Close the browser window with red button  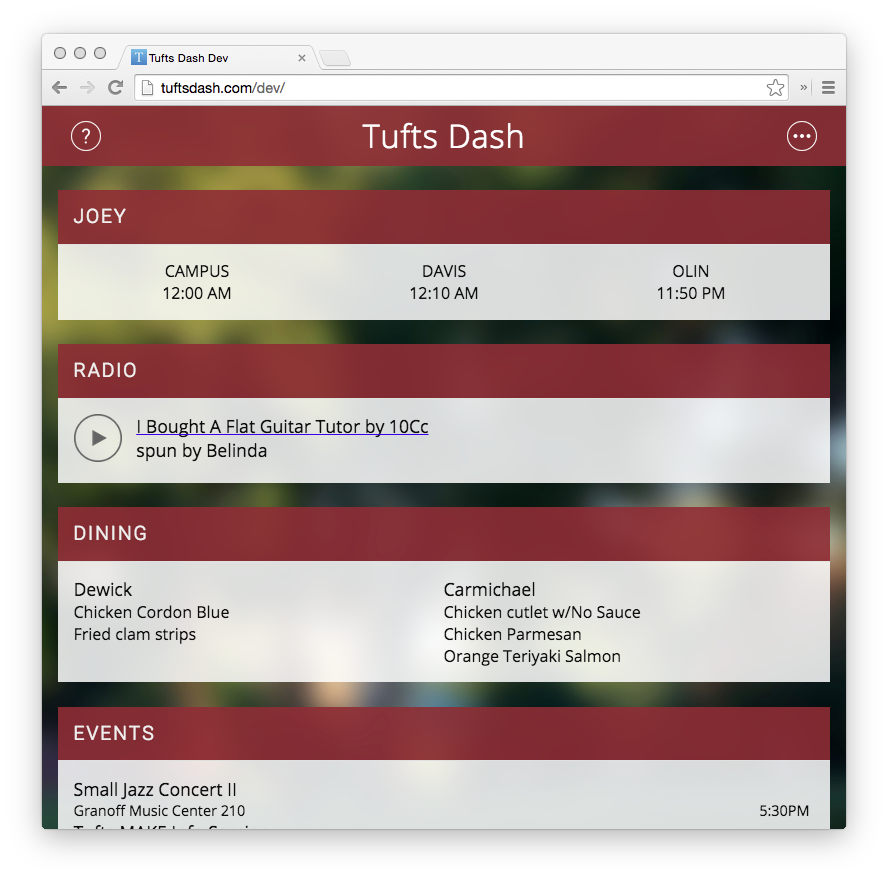(59, 53)
